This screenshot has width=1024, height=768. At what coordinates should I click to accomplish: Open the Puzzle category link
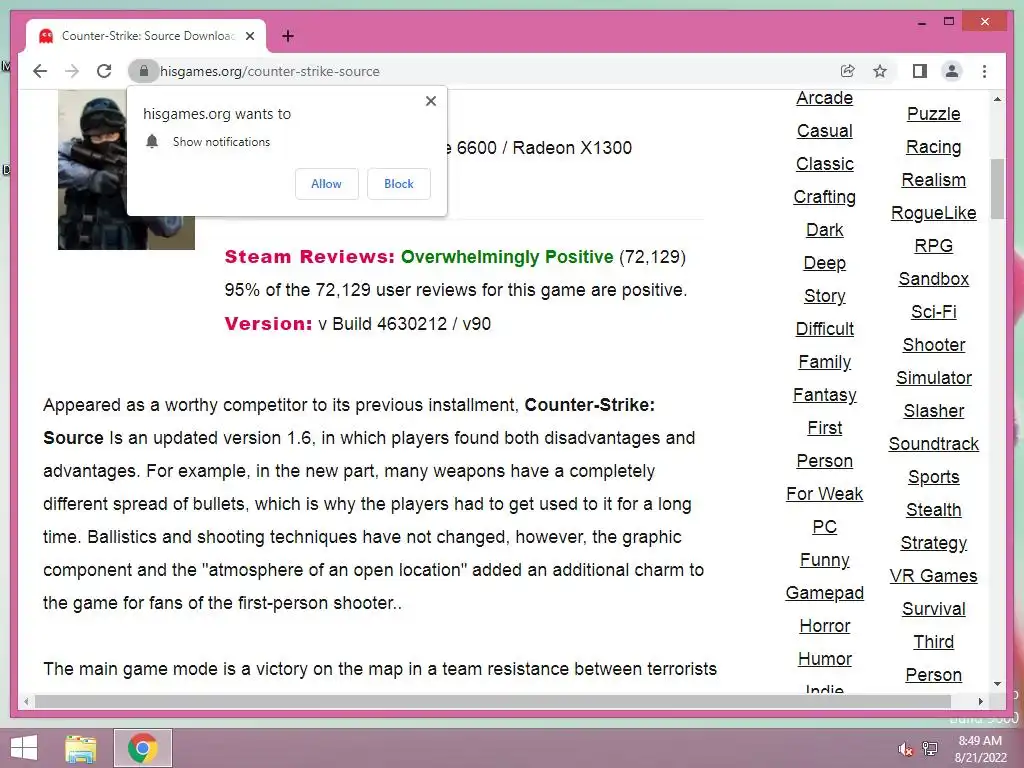pyautogui.click(x=933, y=114)
